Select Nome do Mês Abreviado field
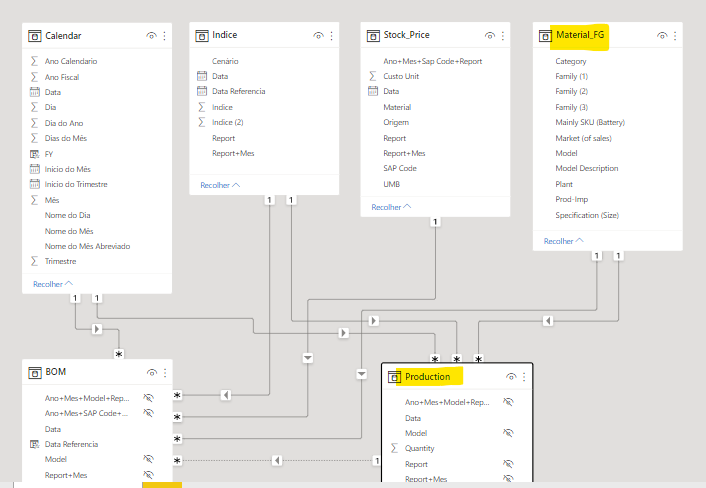Screen dimensions: 706x488 tap(87, 246)
